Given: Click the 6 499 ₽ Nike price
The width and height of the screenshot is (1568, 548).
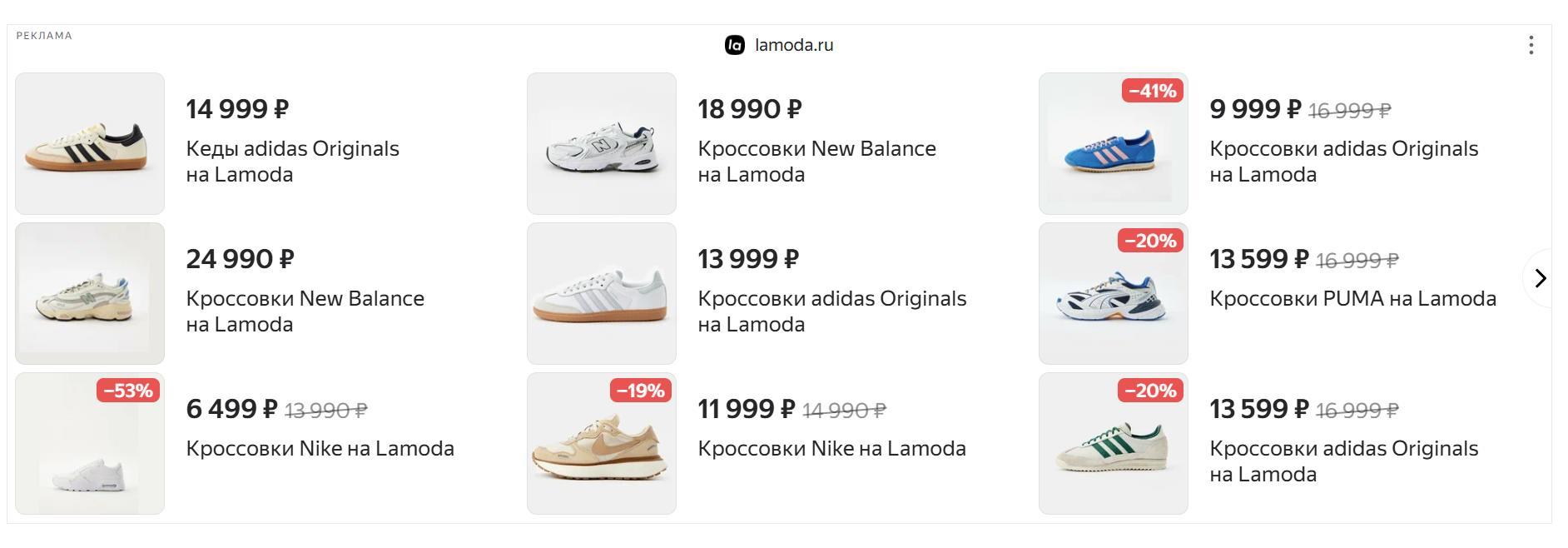Looking at the screenshot, I should tap(231, 409).
